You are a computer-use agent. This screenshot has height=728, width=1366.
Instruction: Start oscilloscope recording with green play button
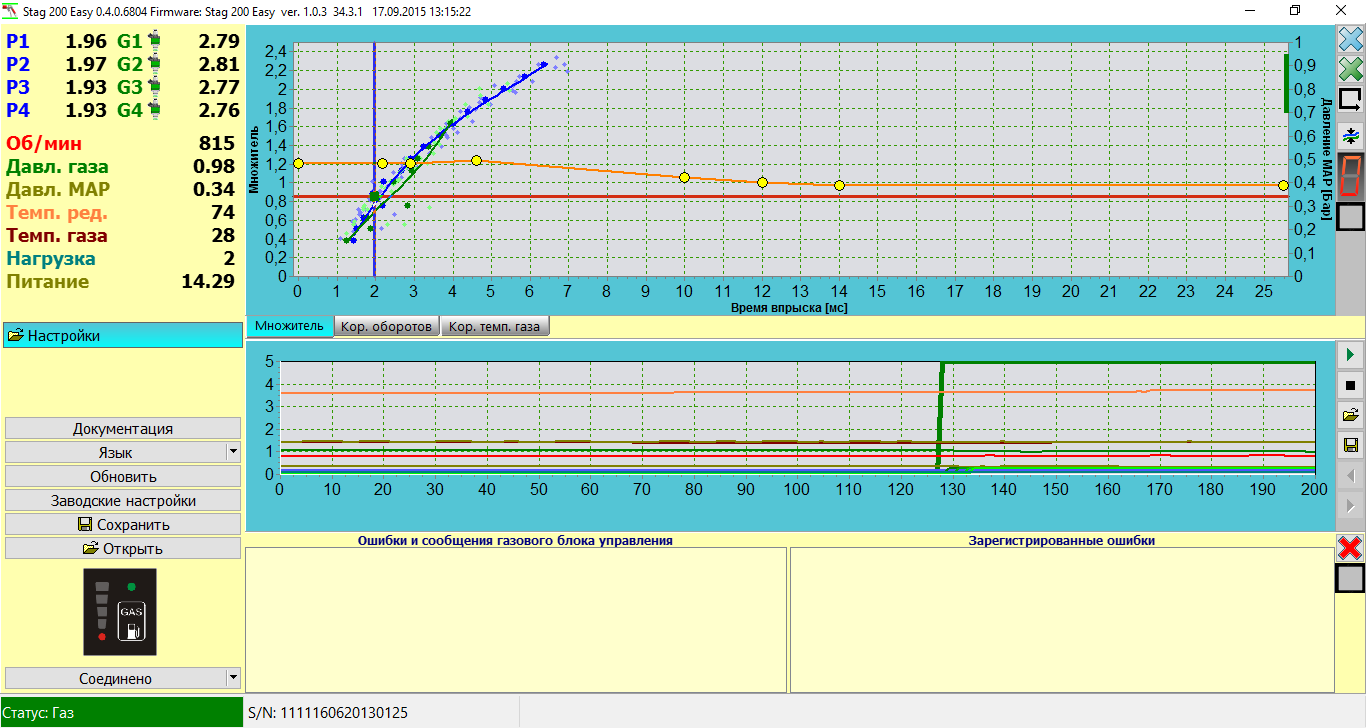pyautogui.click(x=1350, y=355)
